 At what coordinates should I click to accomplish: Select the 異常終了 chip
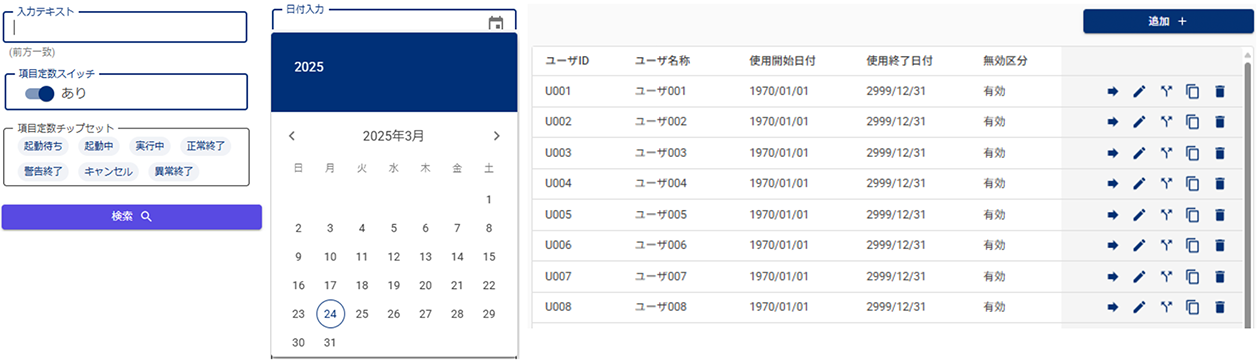(173, 171)
